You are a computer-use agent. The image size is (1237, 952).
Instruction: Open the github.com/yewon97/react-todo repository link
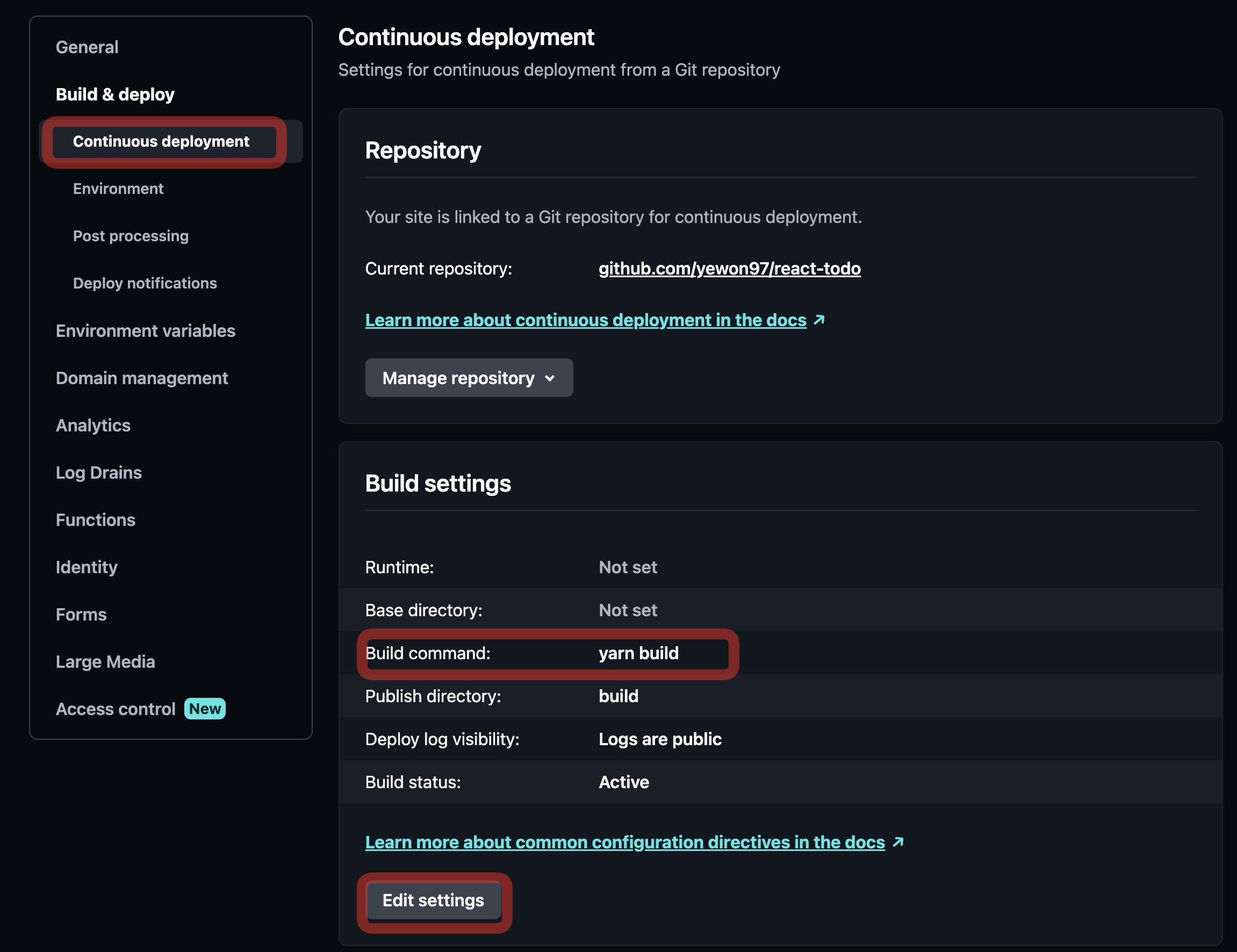(729, 269)
